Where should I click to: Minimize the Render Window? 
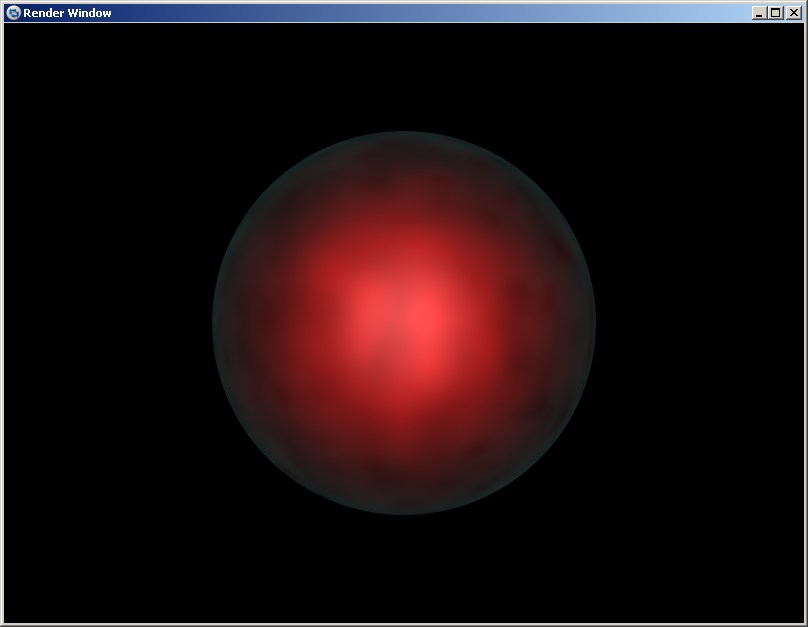click(759, 13)
